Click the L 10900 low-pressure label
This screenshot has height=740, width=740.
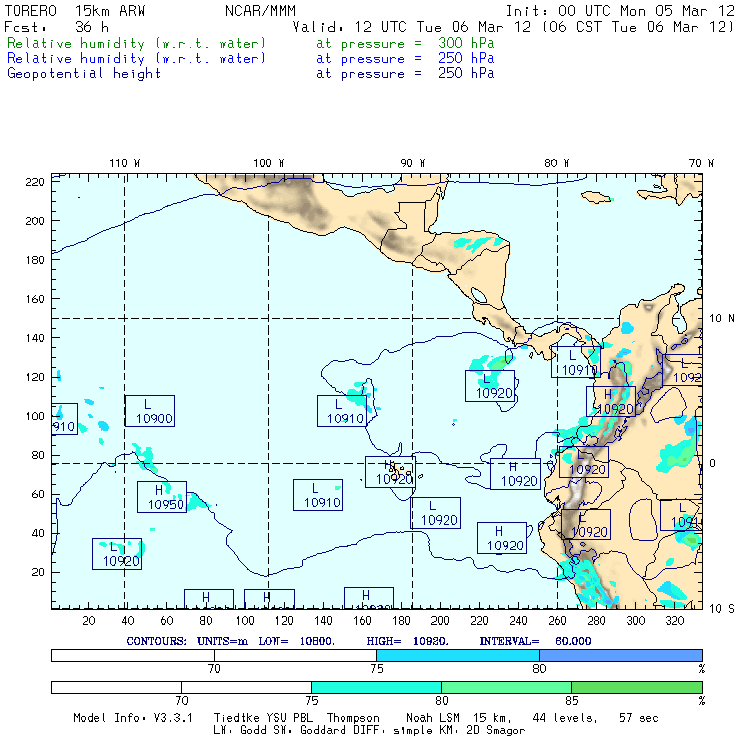[x=149, y=411]
